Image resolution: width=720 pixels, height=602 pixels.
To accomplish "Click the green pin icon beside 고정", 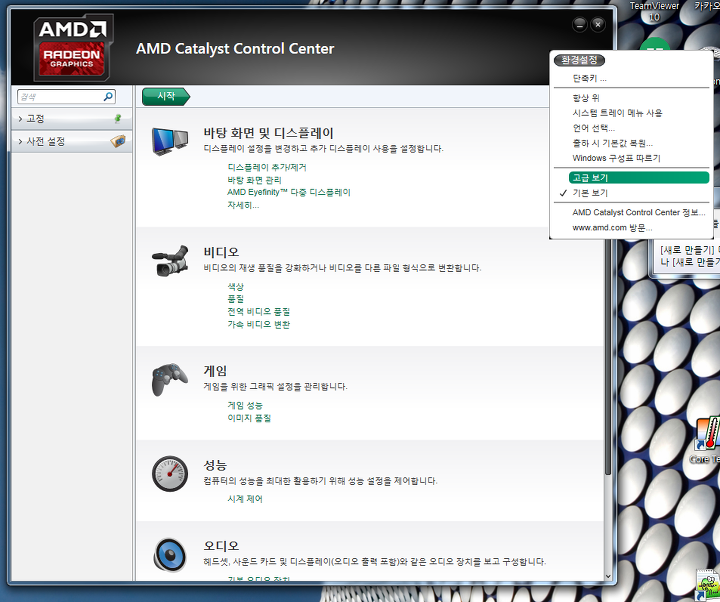I will (118, 118).
